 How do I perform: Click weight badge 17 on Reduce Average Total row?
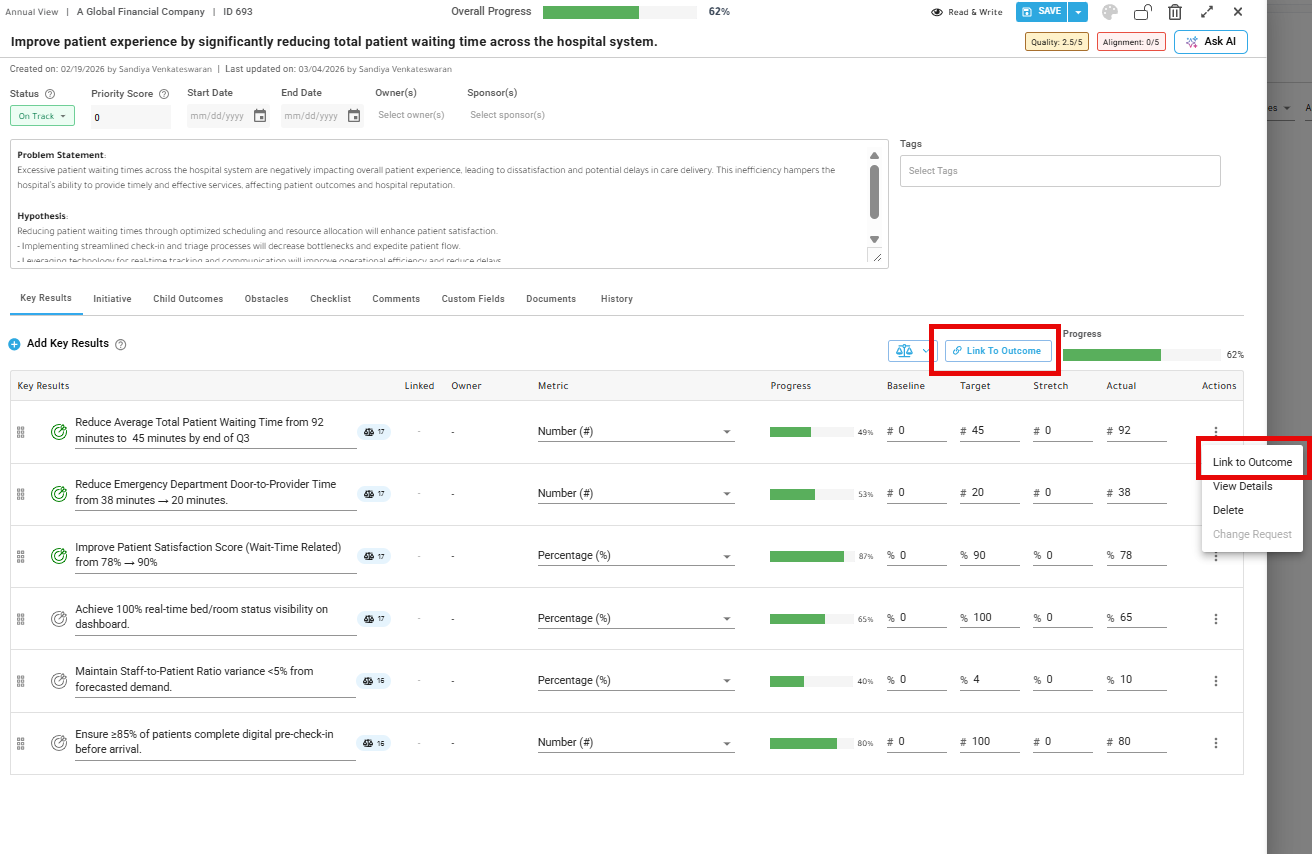click(374, 432)
